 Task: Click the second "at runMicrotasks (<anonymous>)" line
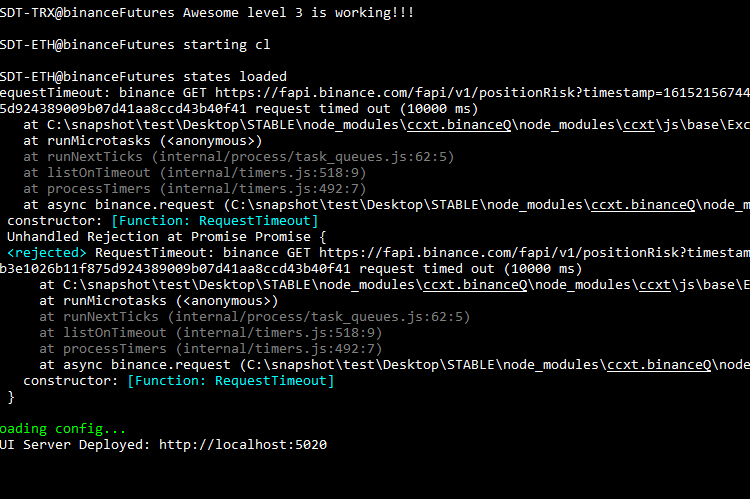[x=159, y=301]
